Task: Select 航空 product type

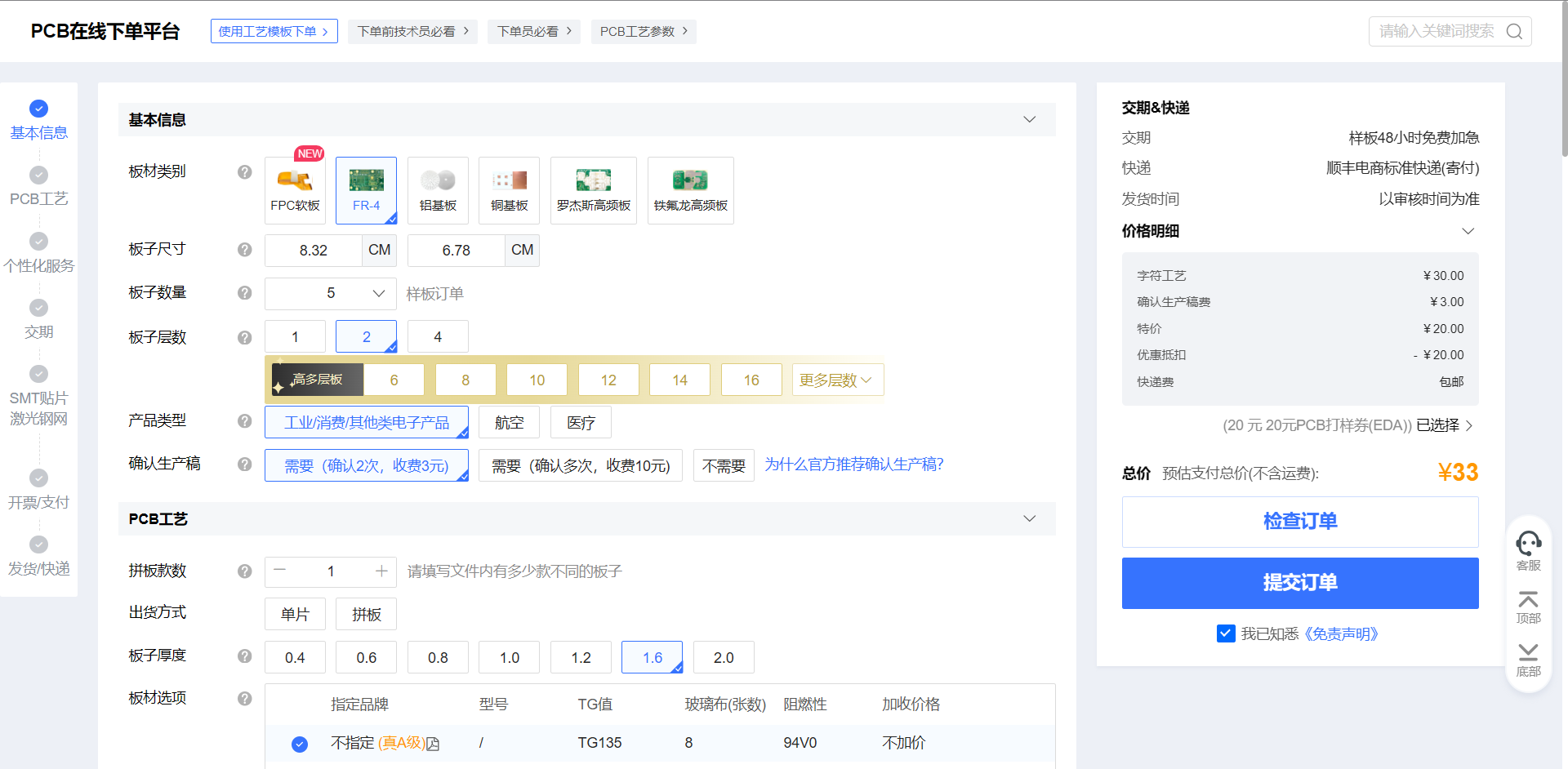Action: tap(509, 422)
